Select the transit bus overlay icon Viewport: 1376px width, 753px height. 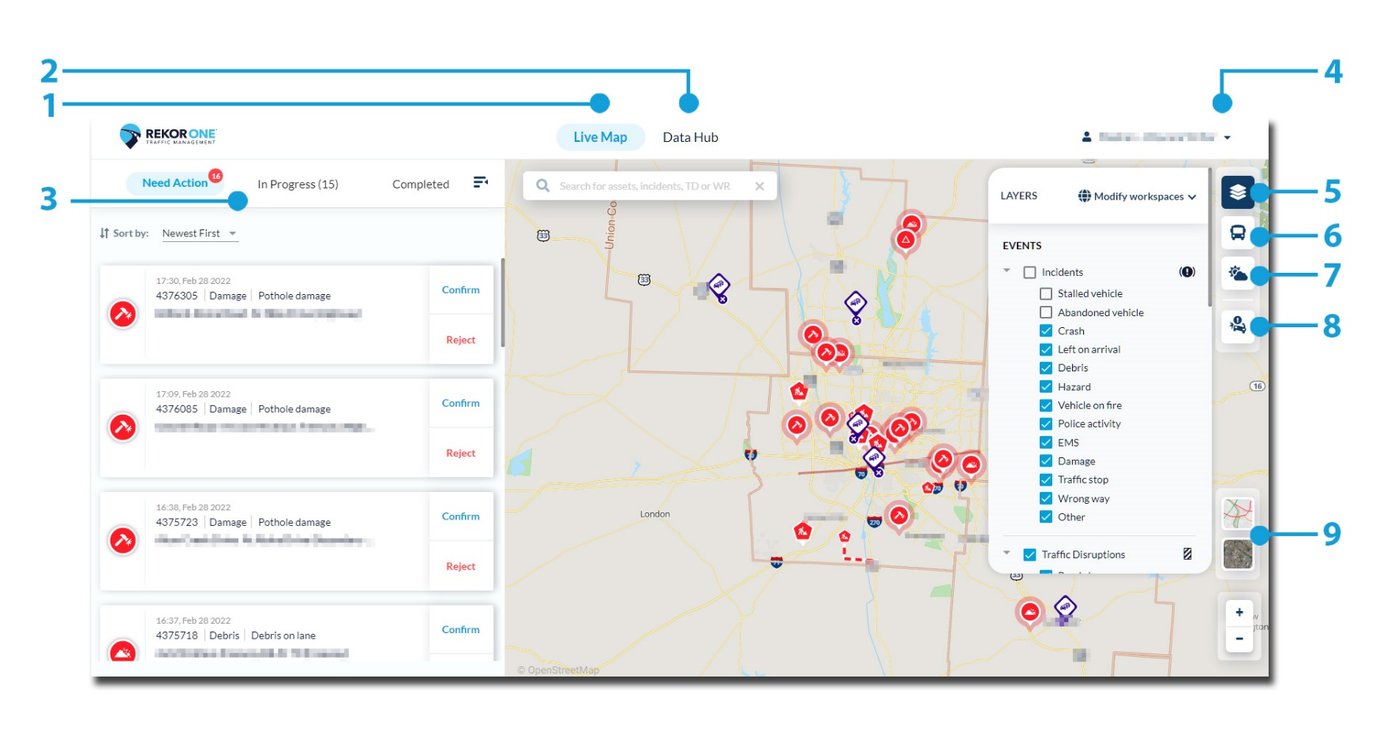tap(1238, 233)
